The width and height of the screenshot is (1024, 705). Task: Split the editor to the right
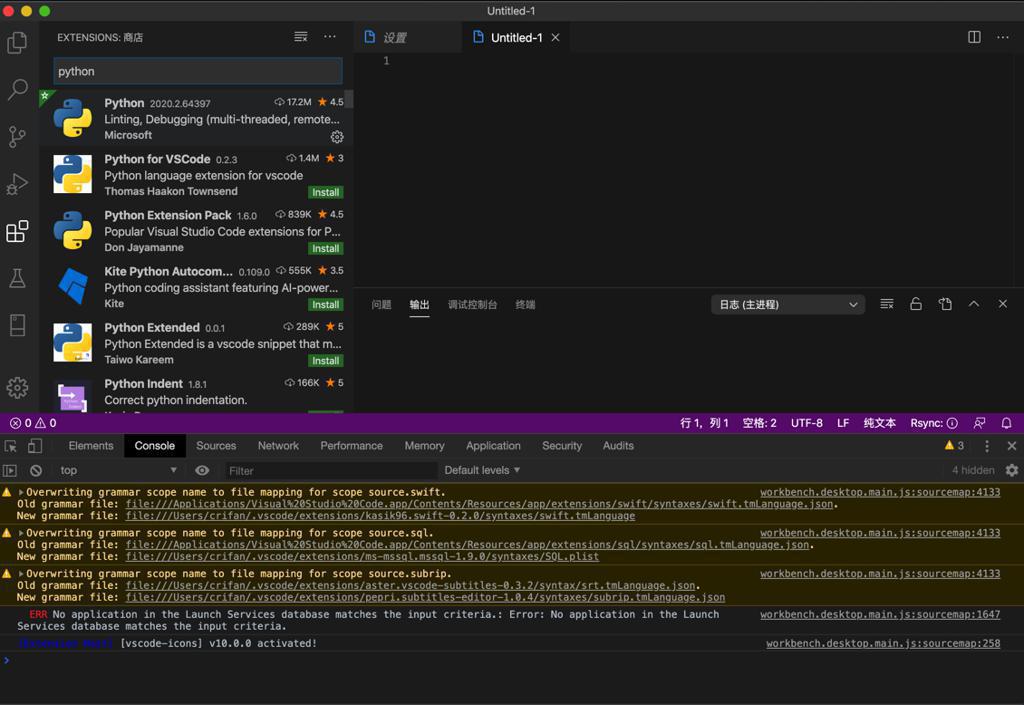974,37
